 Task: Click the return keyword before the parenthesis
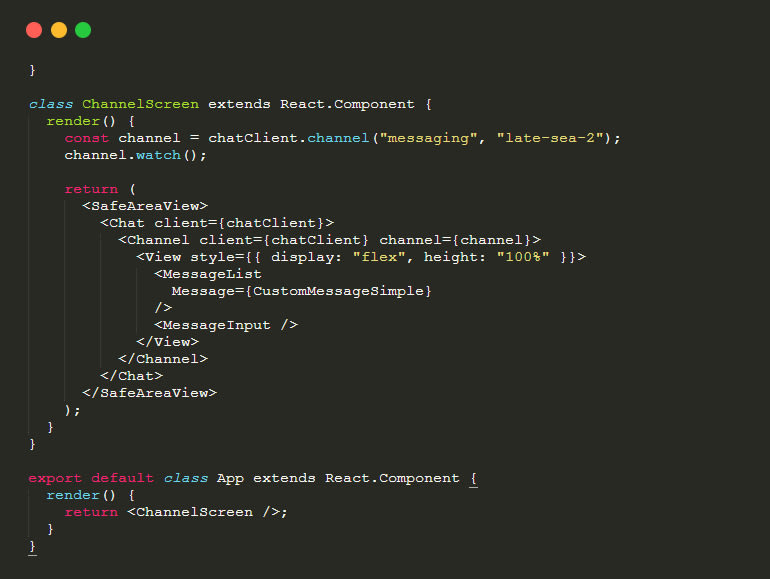click(91, 189)
